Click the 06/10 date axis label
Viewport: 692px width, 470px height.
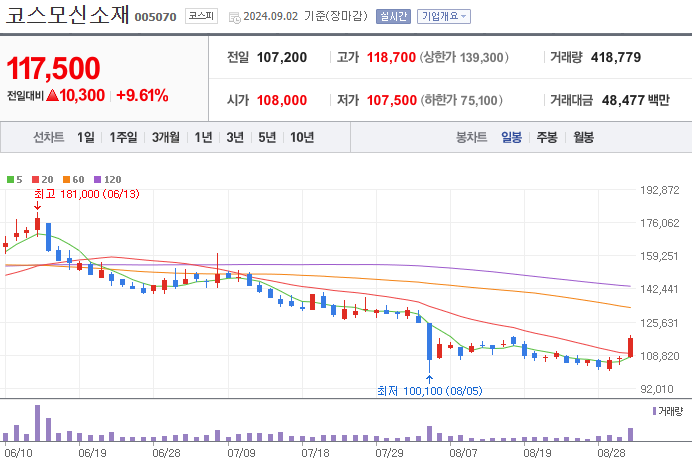click(18, 453)
